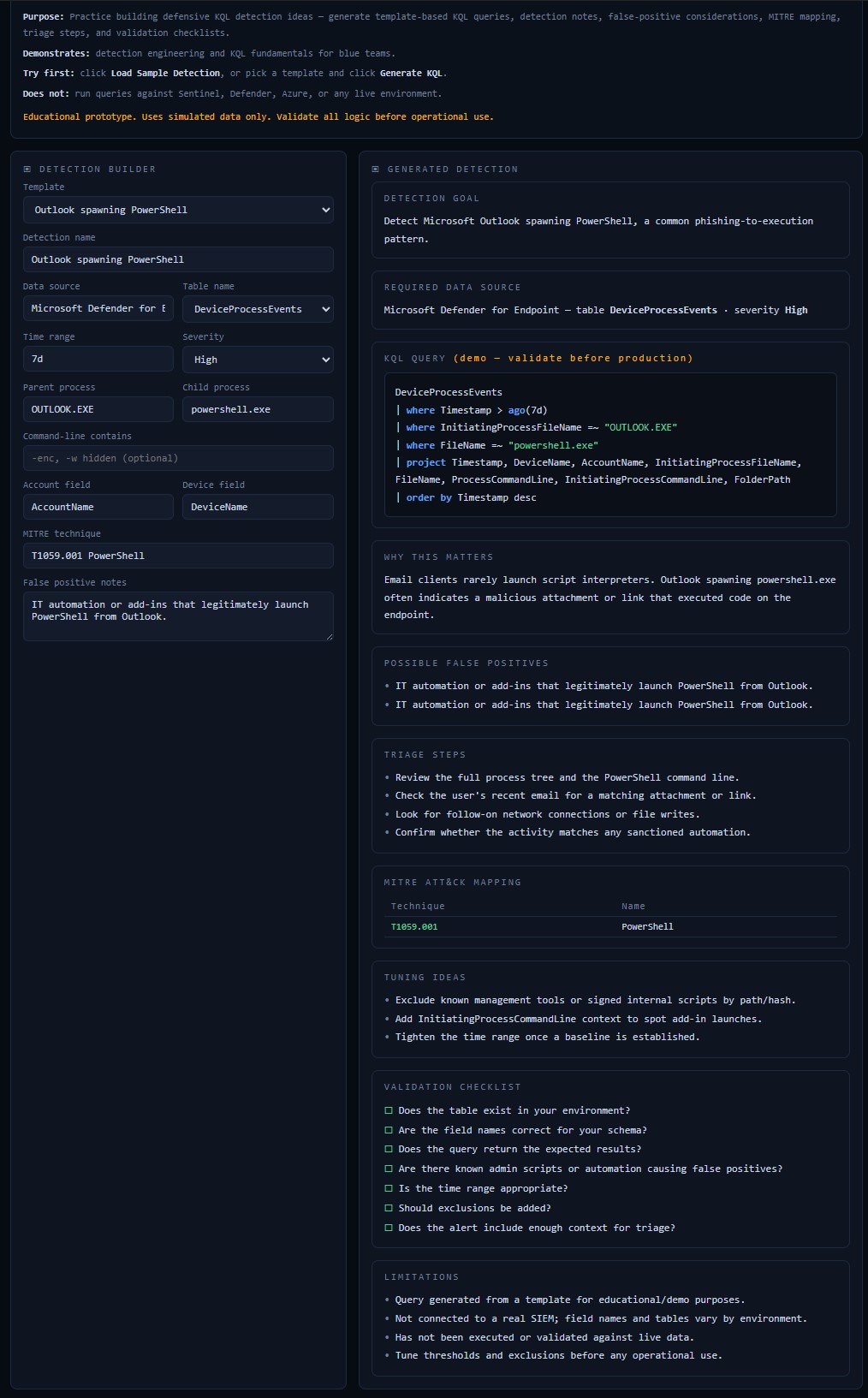The width and height of the screenshot is (868, 1398).
Task: Click the Technique column header
Action: point(418,906)
